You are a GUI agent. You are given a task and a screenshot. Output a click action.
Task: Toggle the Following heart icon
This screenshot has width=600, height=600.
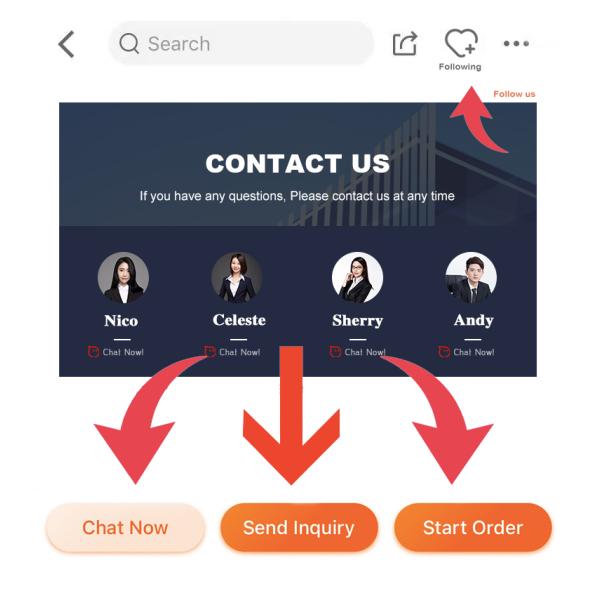pos(461,43)
